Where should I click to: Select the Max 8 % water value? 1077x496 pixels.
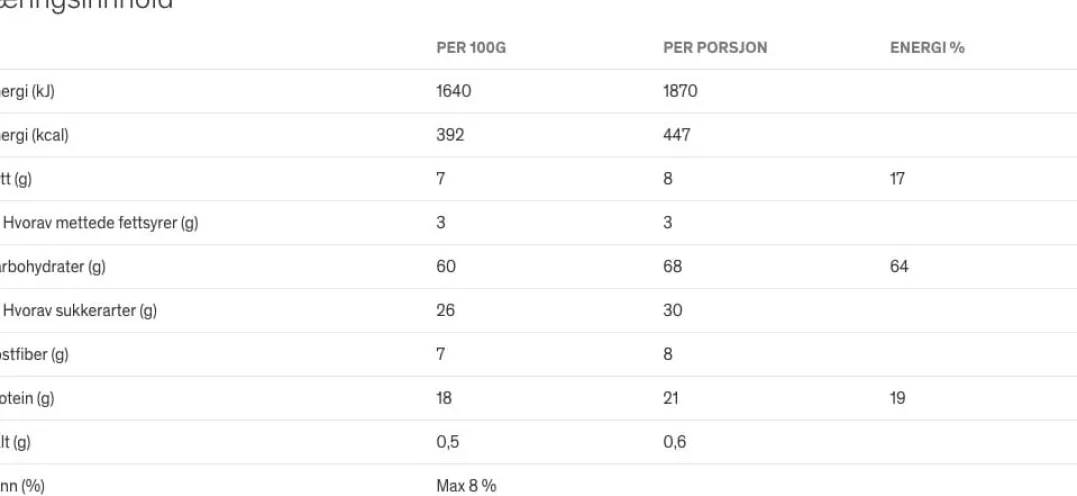[x=466, y=486]
